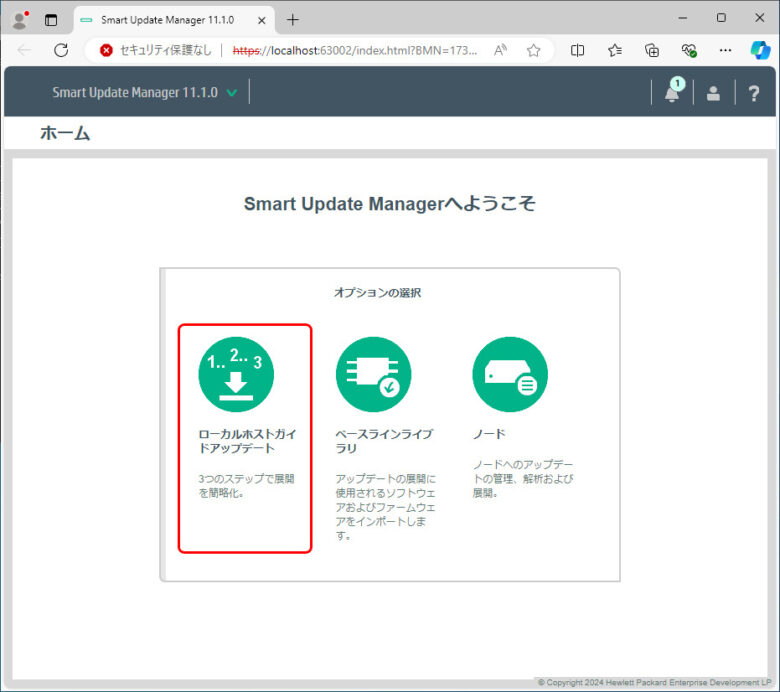Click 'ベースラインライブラリ' title text
Screen dimensions: 780x692
tap(384, 441)
